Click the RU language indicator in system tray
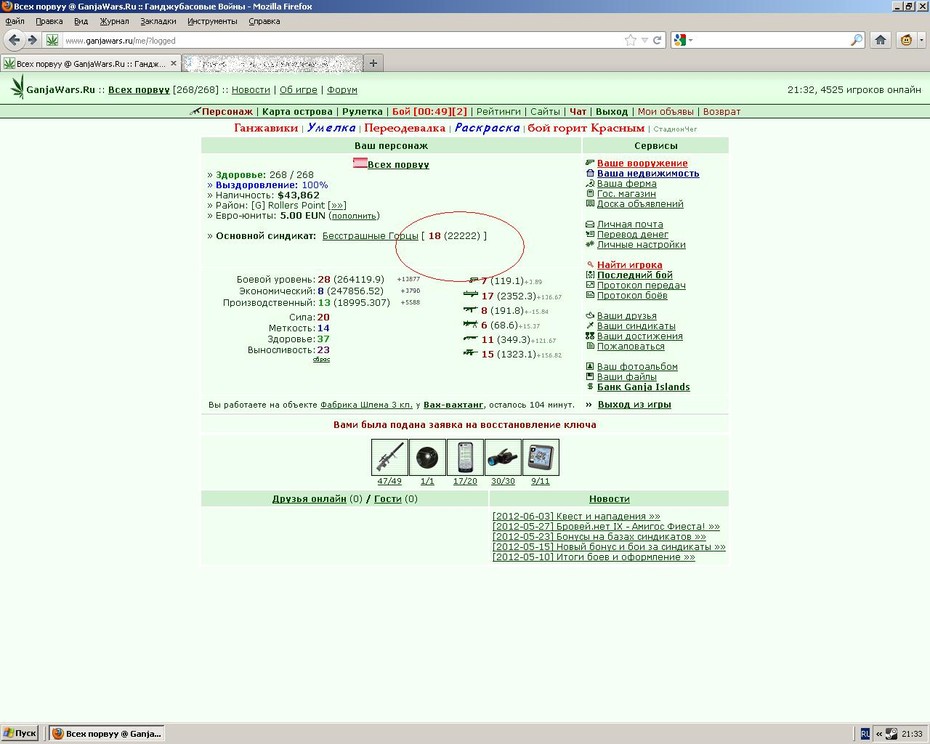 pyautogui.click(x=865, y=734)
